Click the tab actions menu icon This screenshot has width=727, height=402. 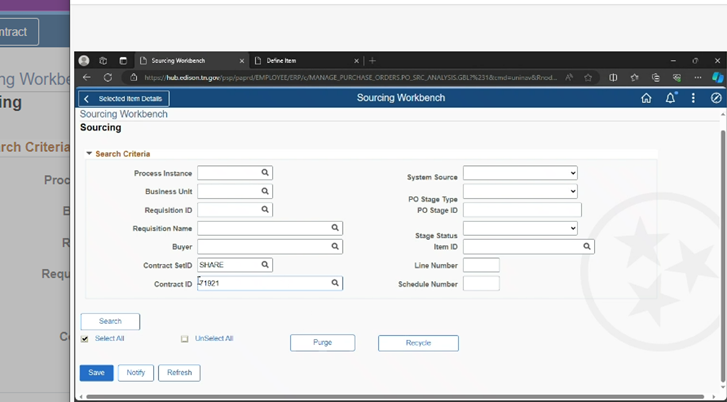pos(123,61)
